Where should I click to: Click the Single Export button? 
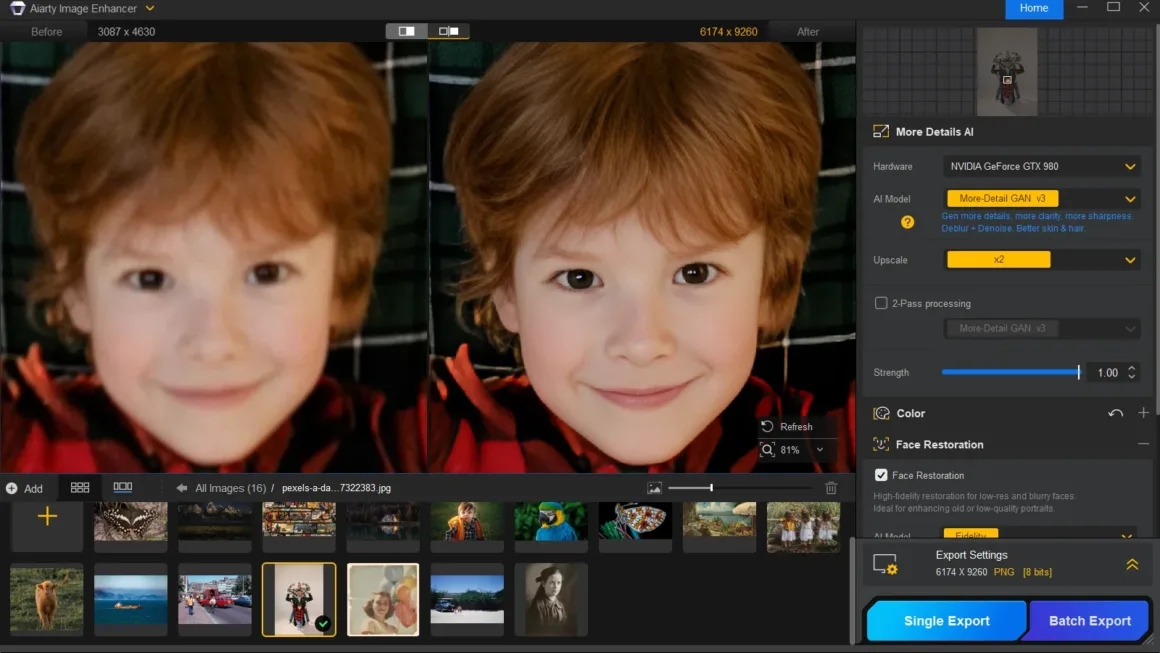tap(946, 621)
